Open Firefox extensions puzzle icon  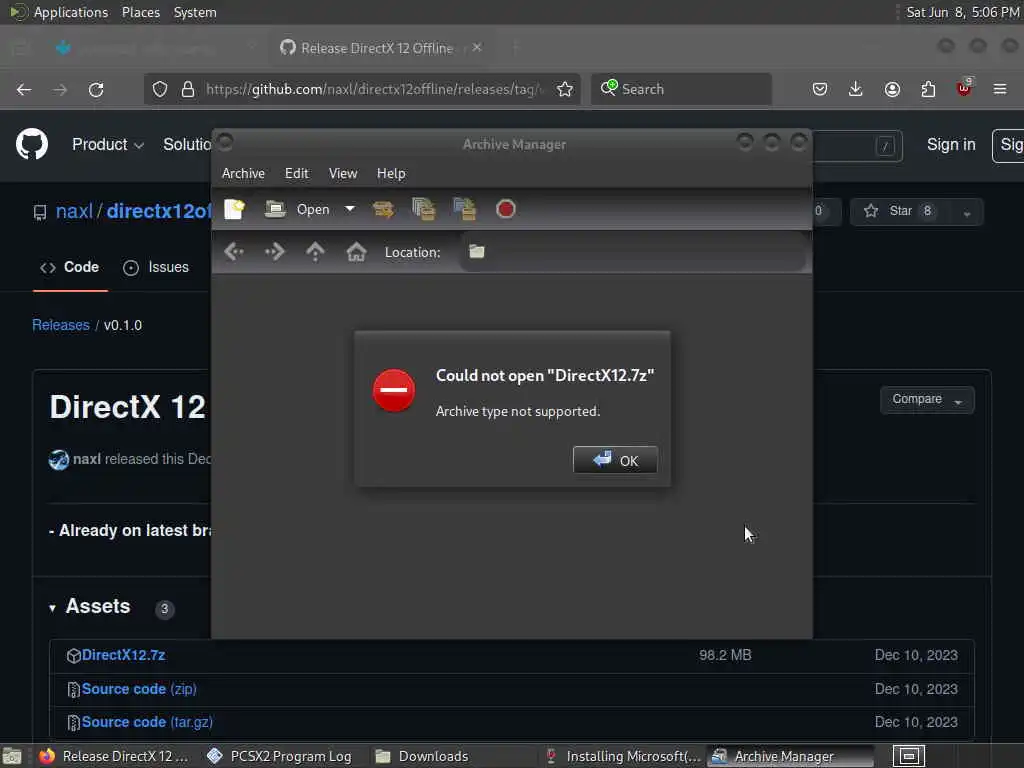tap(928, 89)
